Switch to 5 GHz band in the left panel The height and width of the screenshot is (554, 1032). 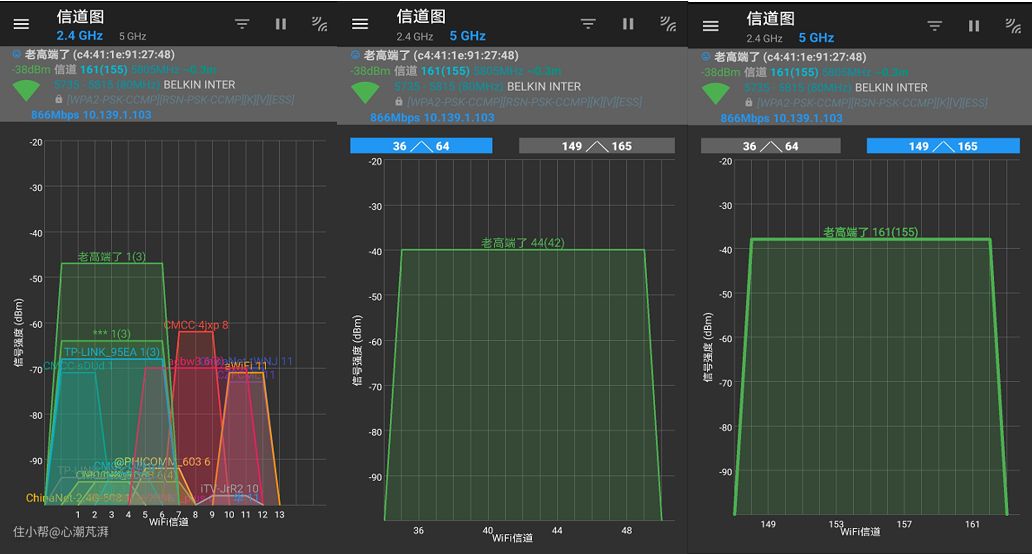(x=132, y=36)
